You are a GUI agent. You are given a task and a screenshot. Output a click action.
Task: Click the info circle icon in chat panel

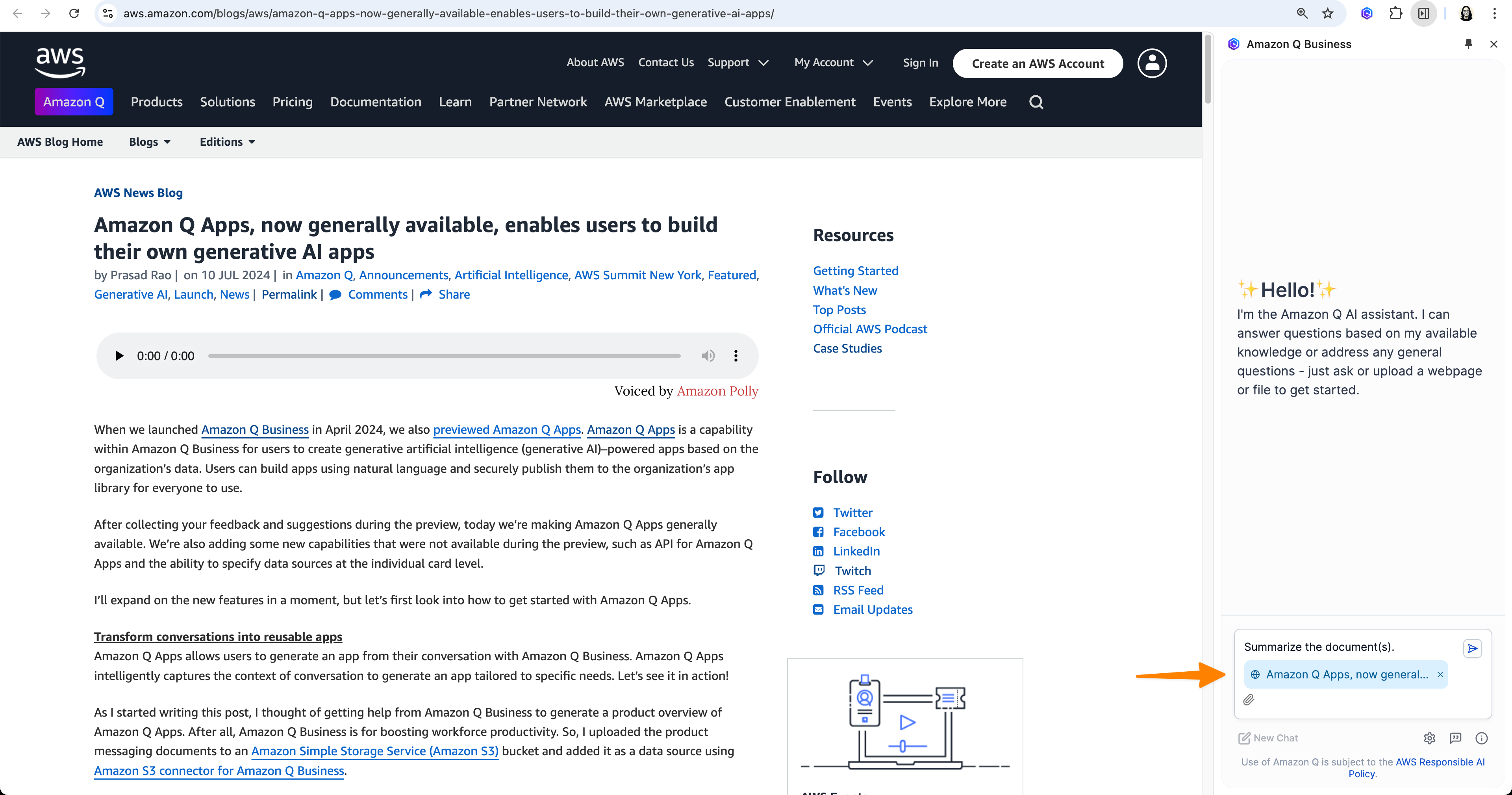point(1481,738)
